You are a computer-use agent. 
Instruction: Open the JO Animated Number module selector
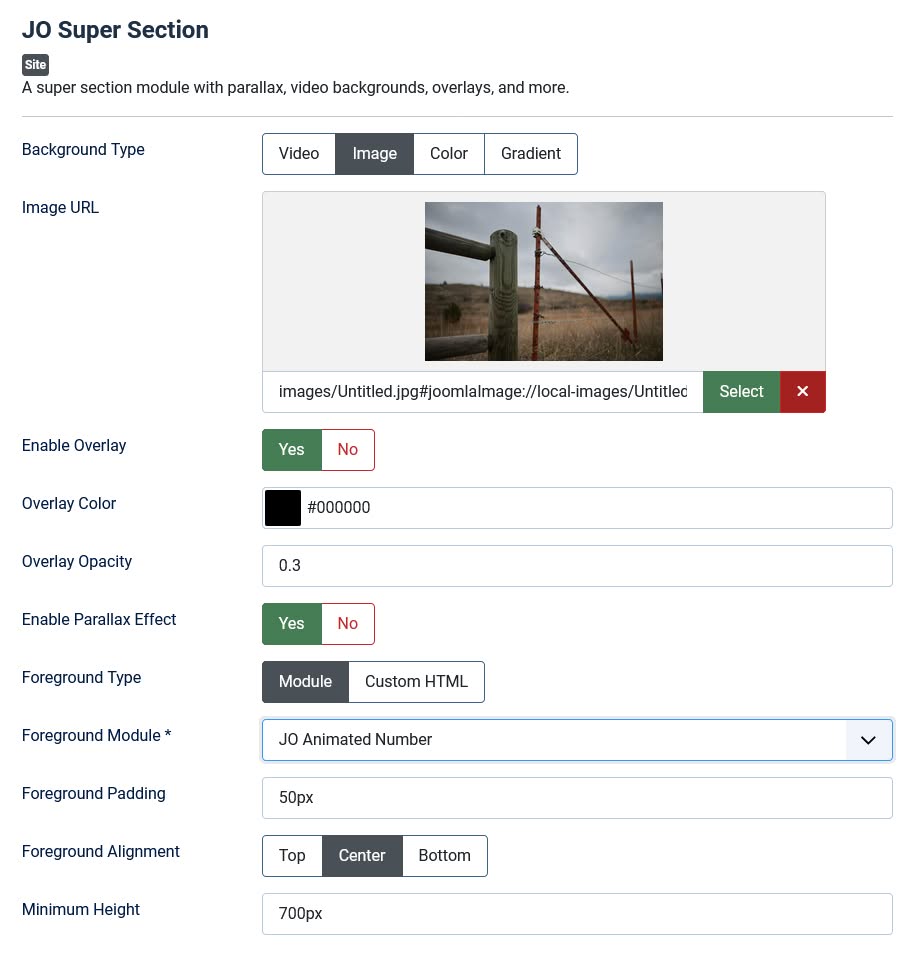click(560, 740)
